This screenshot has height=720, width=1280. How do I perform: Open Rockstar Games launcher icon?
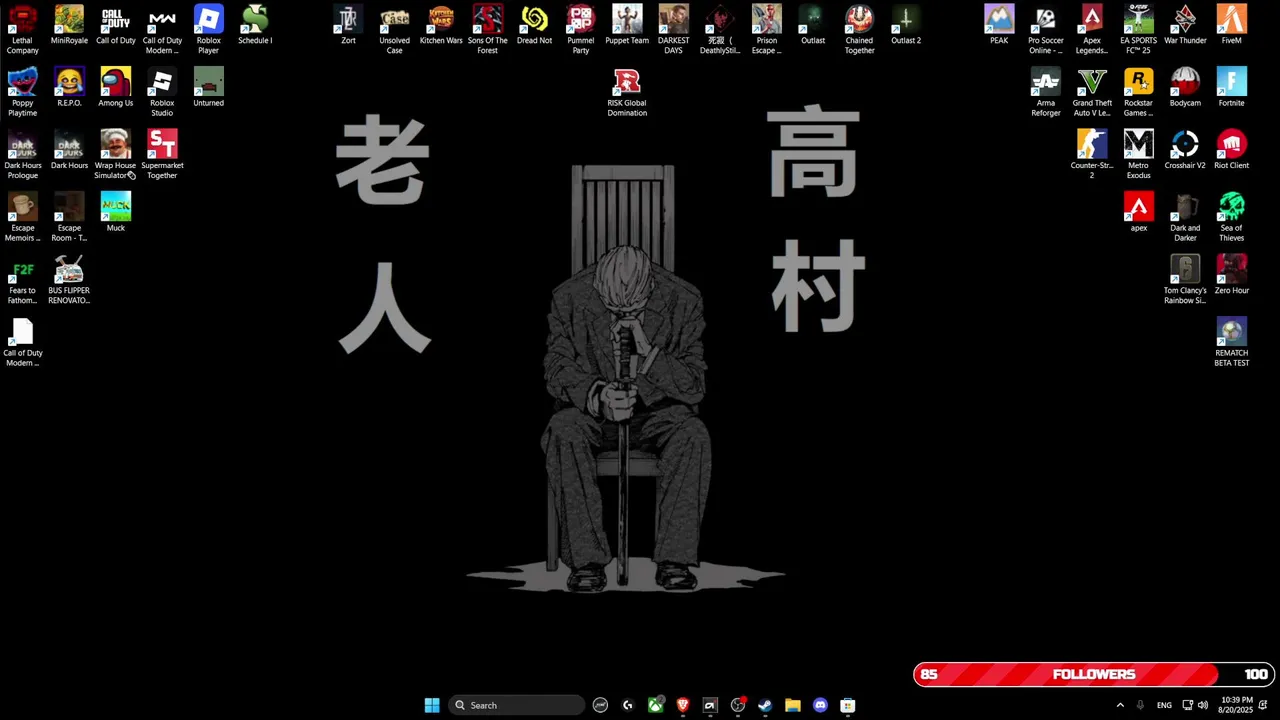tap(1138, 92)
